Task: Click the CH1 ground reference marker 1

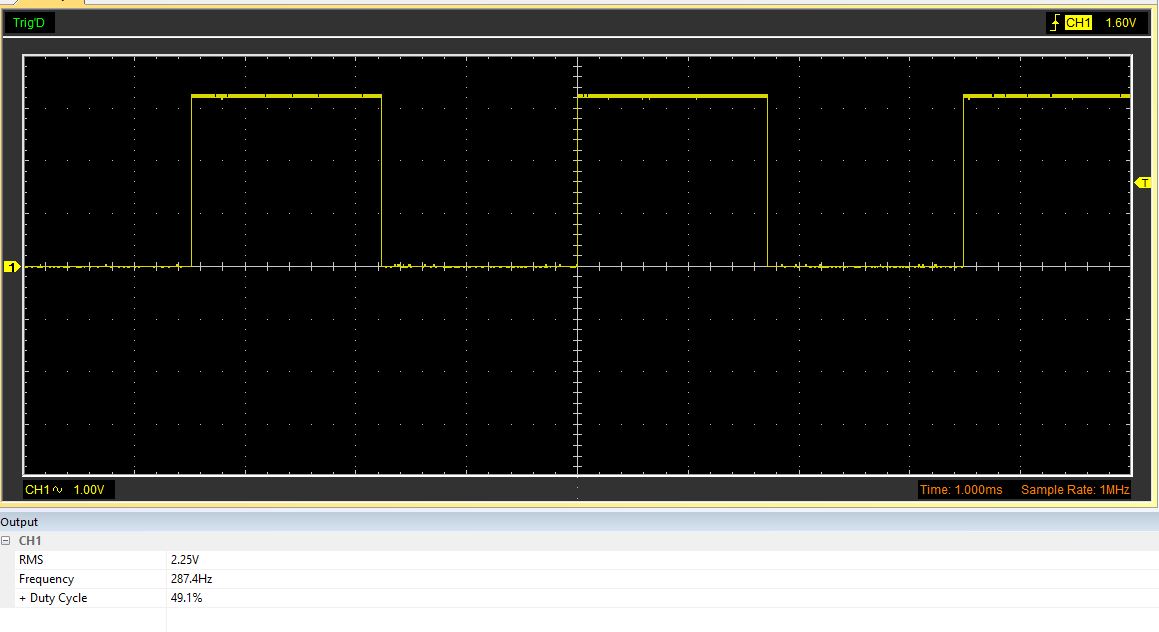Action: point(12,267)
